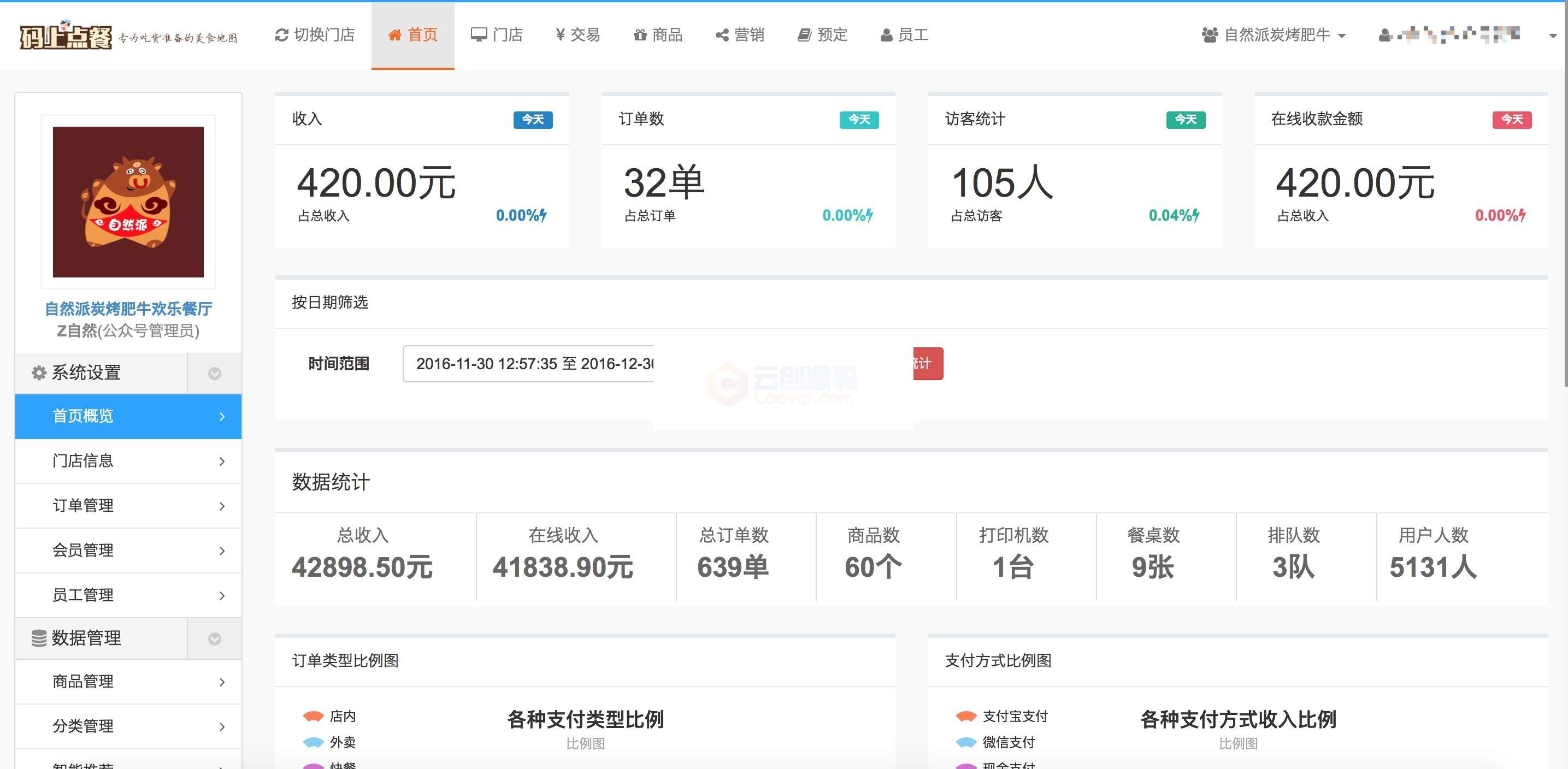
Task: Click the book icon beside 预定
Action: [x=804, y=36]
